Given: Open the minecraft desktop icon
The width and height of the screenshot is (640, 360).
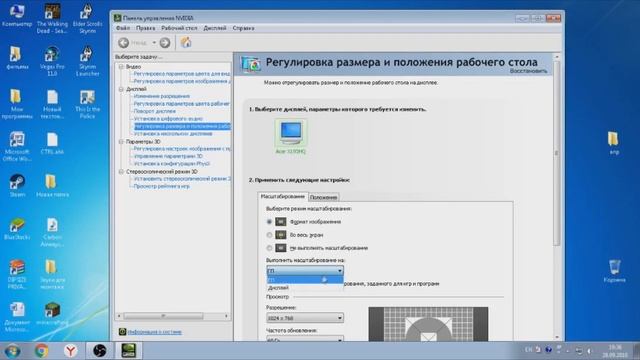Looking at the screenshot, I should [x=52, y=313].
